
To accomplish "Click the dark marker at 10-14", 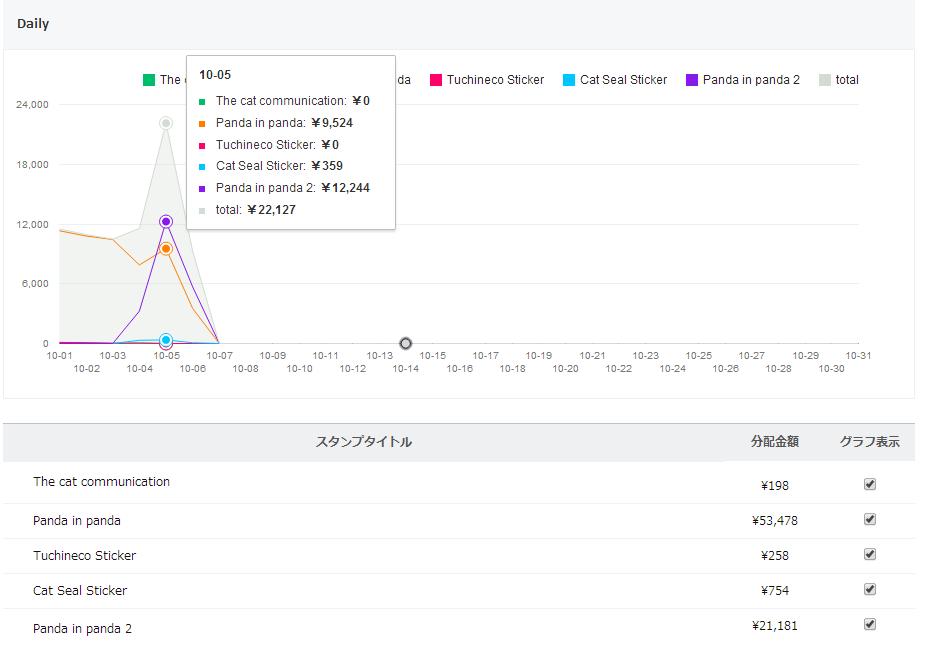I will tap(406, 344).
